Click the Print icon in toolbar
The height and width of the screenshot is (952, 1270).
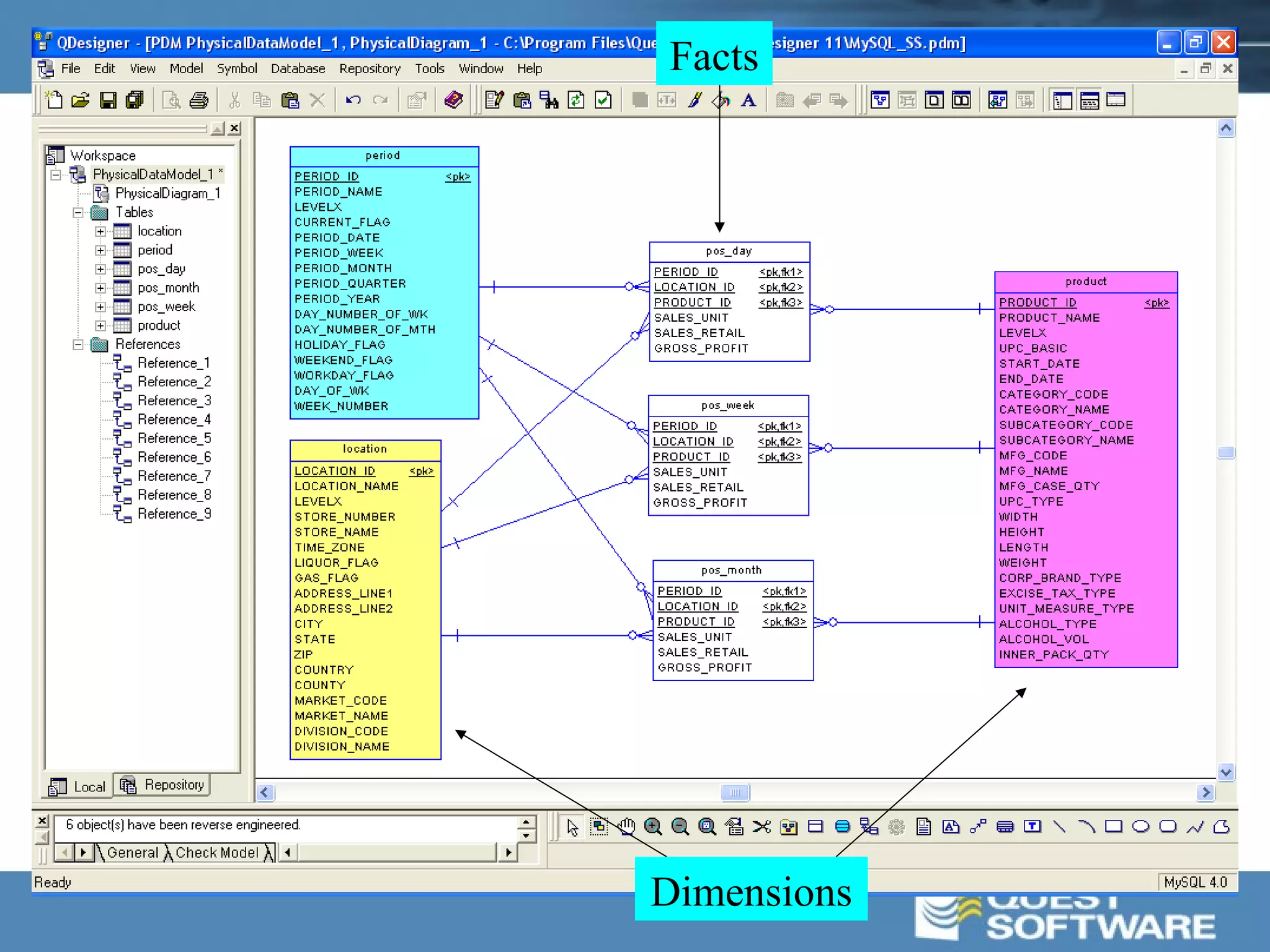click(198, 100)
